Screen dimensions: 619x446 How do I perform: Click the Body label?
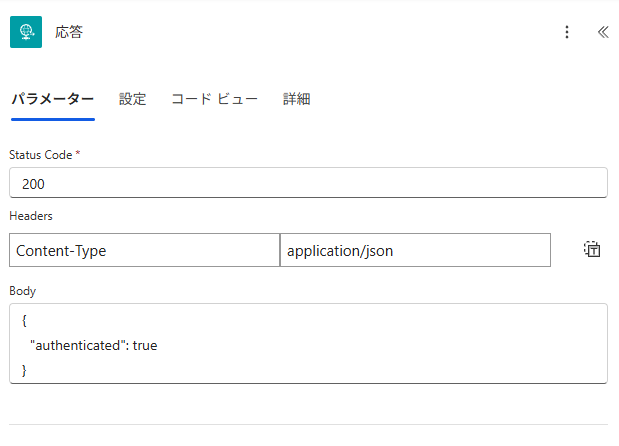[23, 291]
